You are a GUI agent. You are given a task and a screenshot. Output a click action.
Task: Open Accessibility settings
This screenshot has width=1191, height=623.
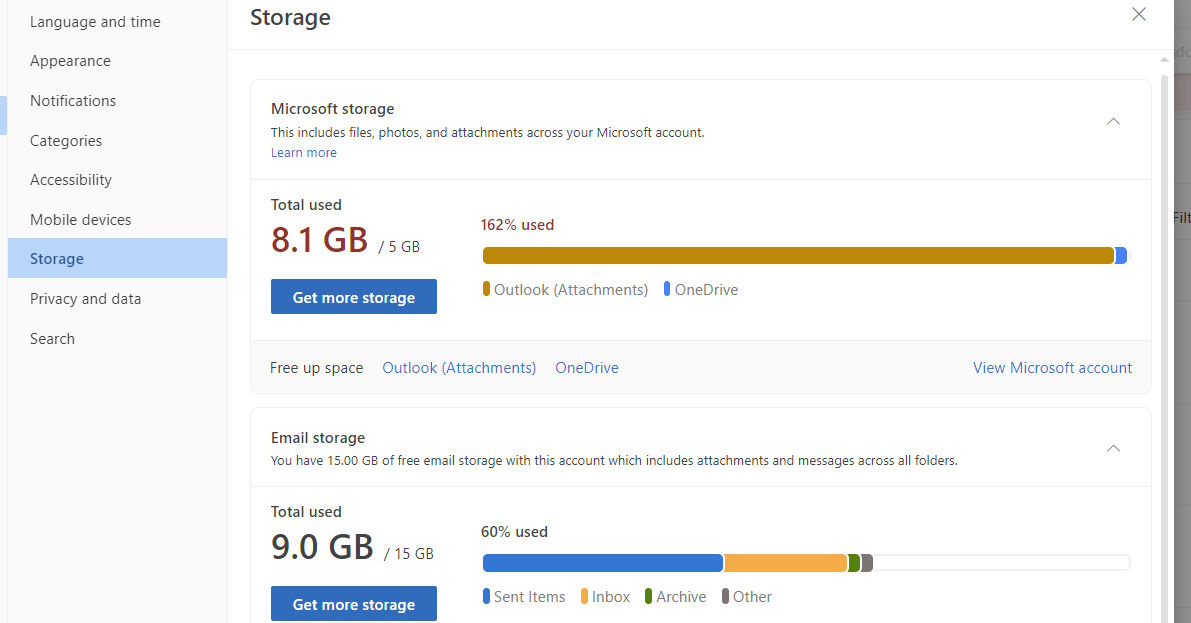tap(71, 180)
